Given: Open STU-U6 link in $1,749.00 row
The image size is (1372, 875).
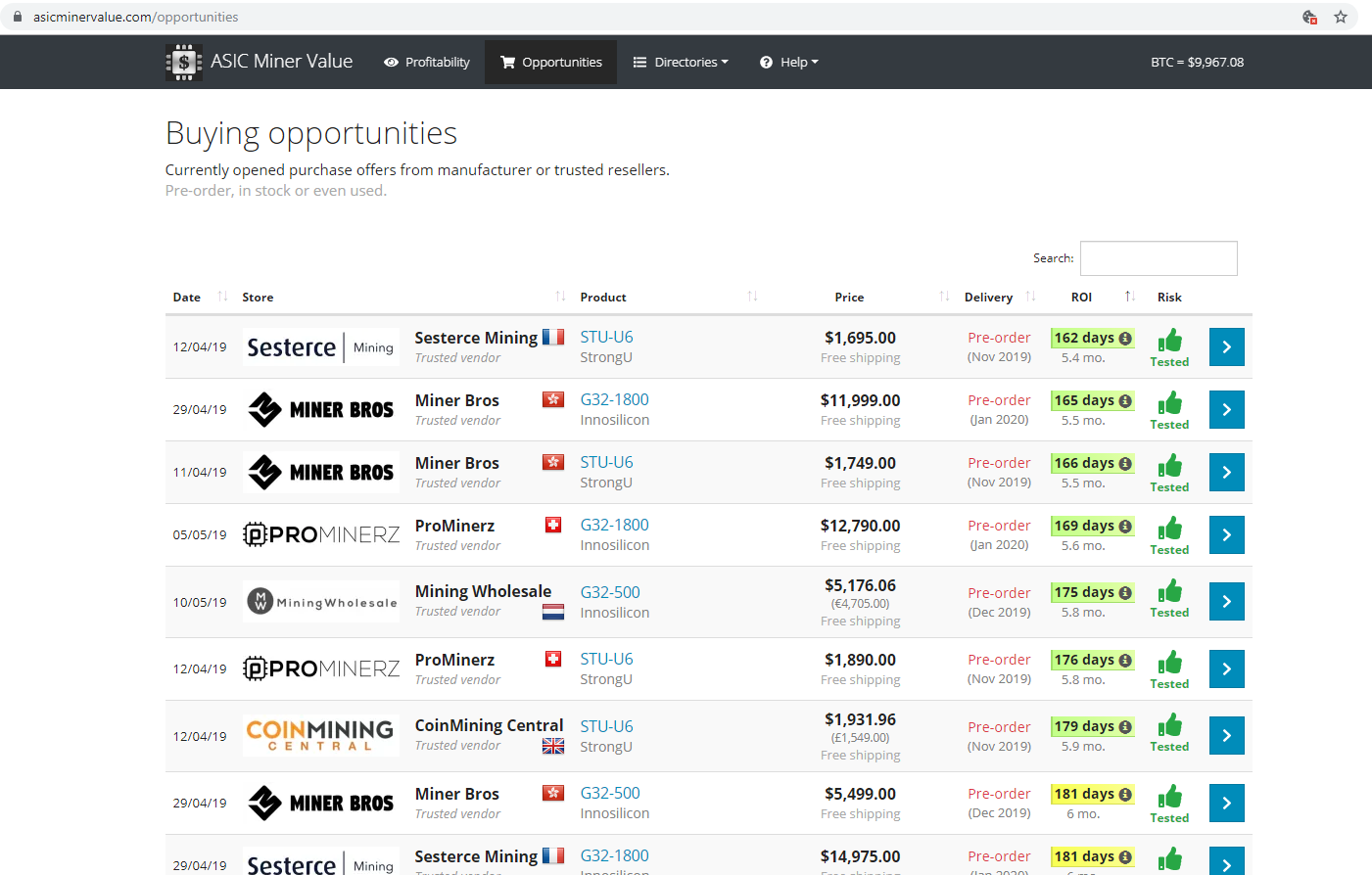Looking at the screenshot, I should pos(607,462).
